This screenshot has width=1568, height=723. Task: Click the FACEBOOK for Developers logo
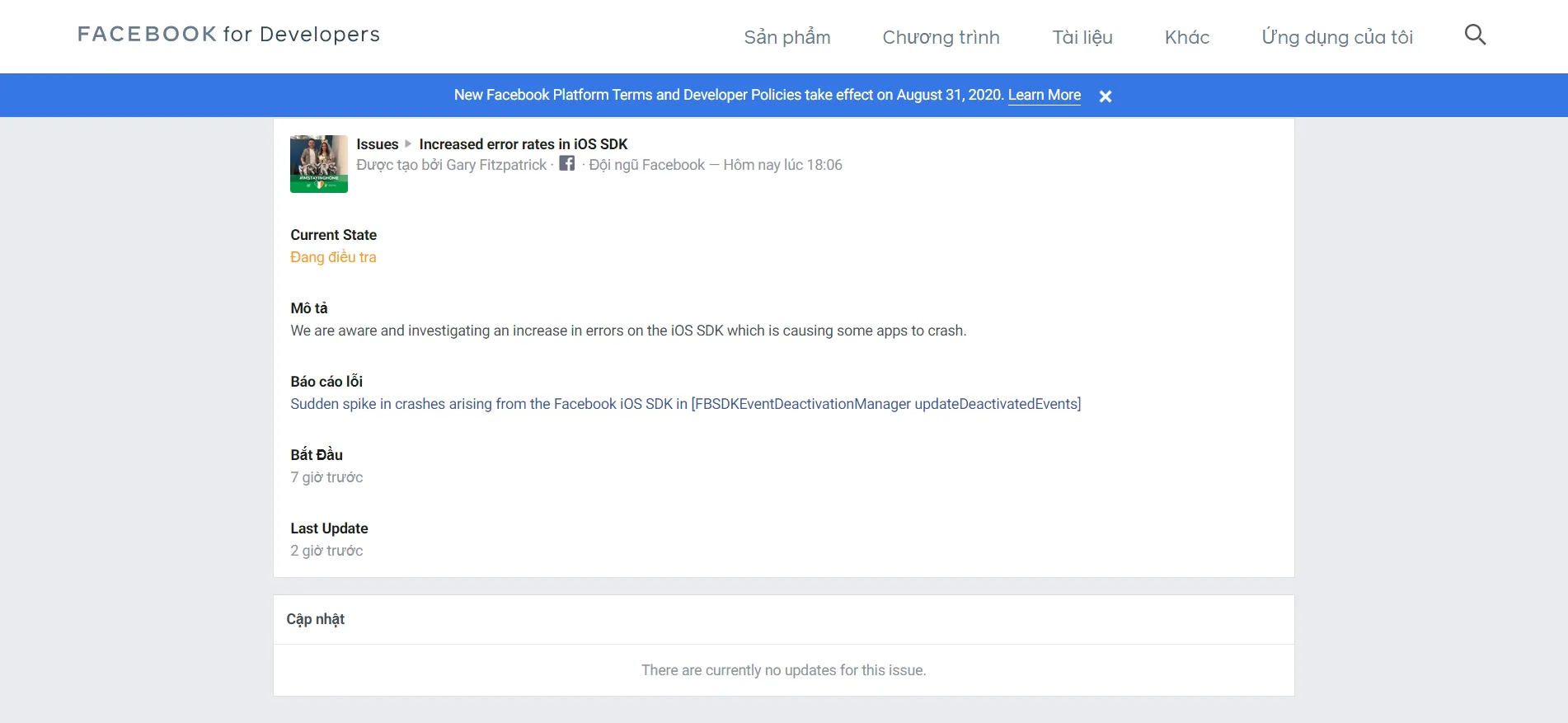[x=228, y=34]
